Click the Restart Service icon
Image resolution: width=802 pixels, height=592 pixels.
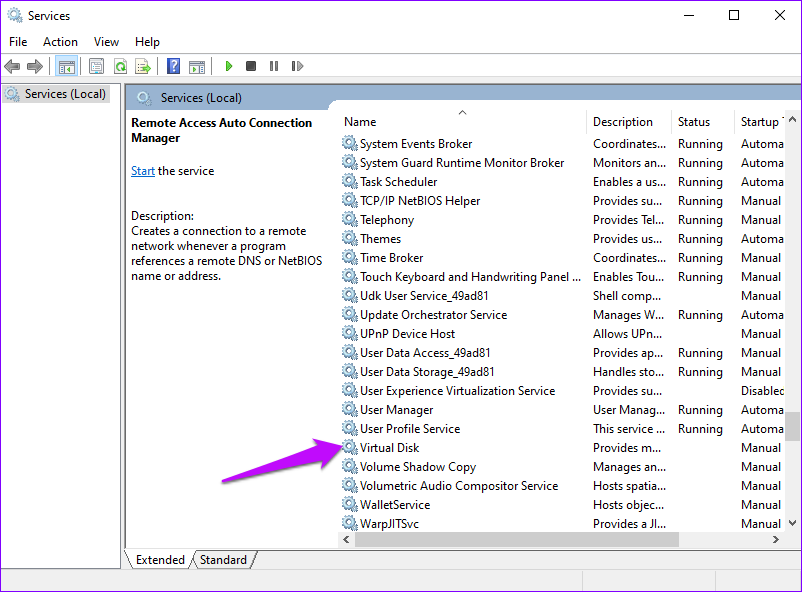coord(297,66)
